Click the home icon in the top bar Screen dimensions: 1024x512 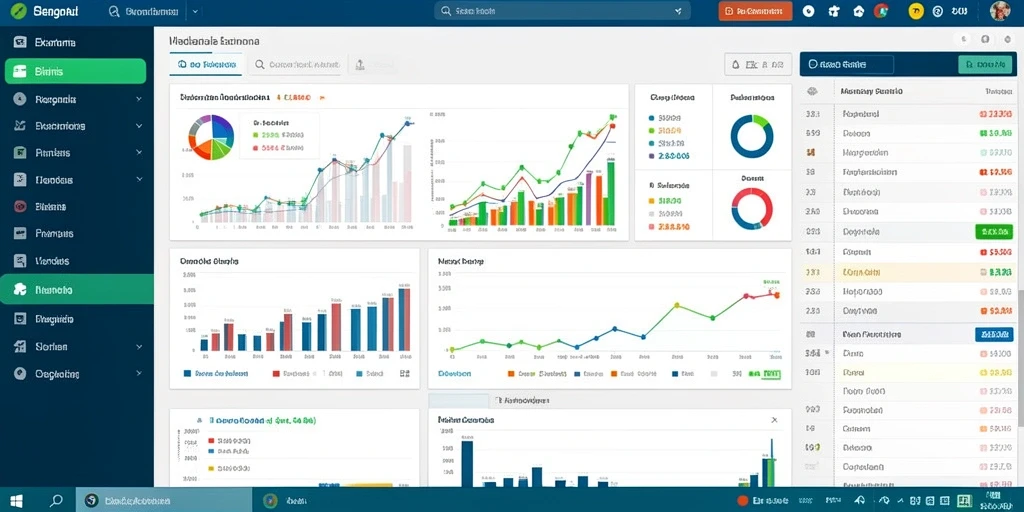tap(858, 11)
